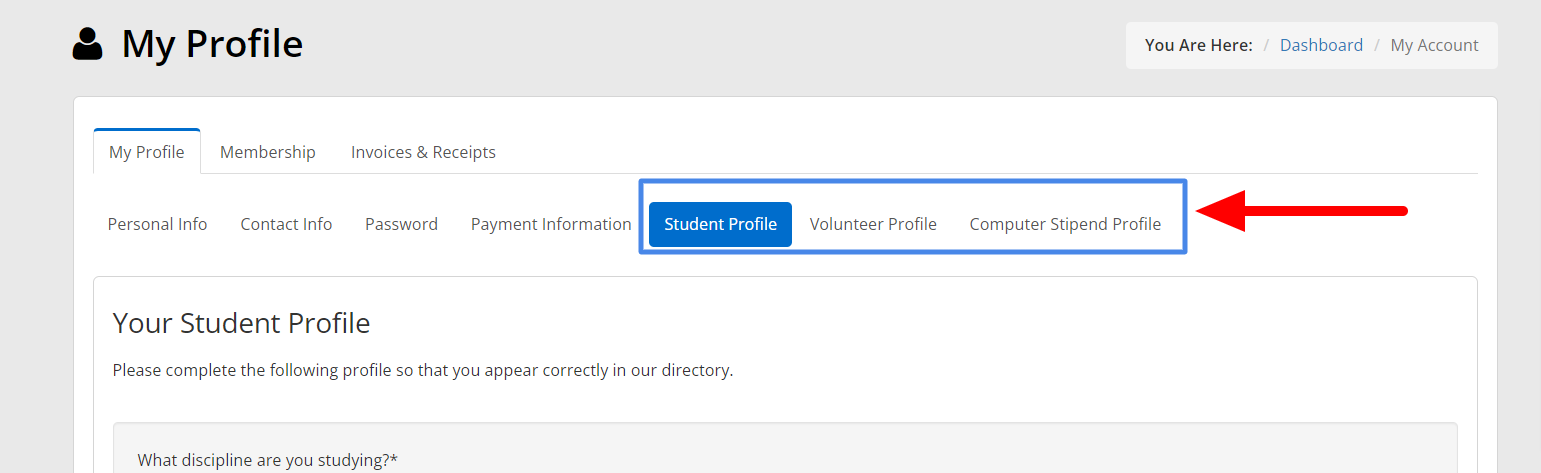Click the active Student Profile button
Viewport: 1541px width, 473px height.
[x=720, y=224]
